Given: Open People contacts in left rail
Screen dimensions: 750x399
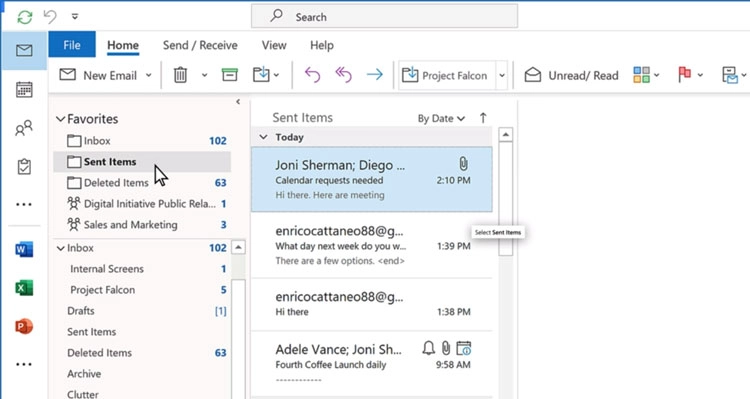Looking at the screenshot, I should click(x=24, y=128).
